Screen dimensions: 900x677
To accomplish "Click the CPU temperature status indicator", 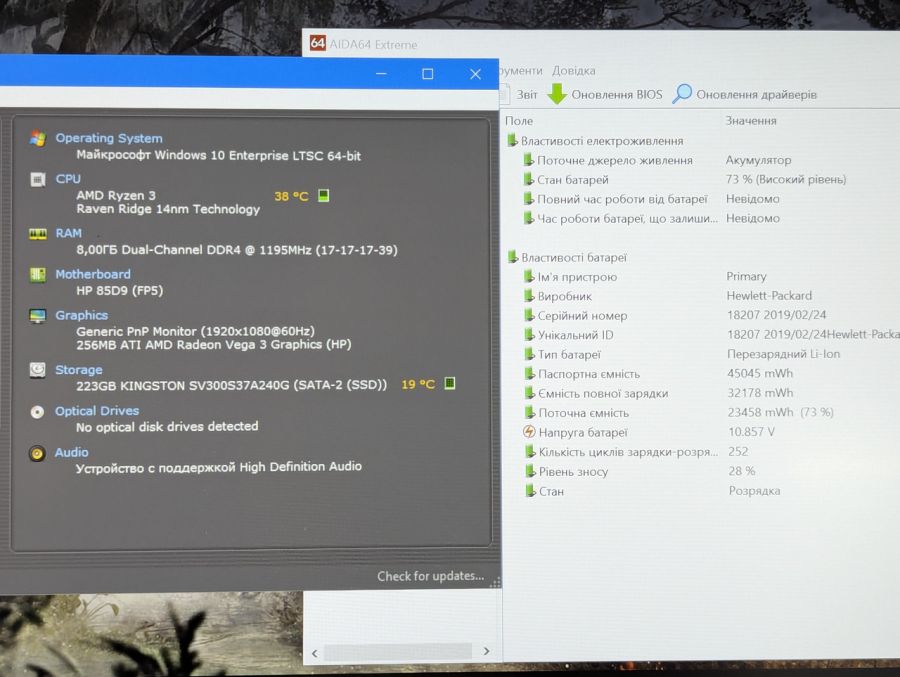I will (x=324, y=196).
